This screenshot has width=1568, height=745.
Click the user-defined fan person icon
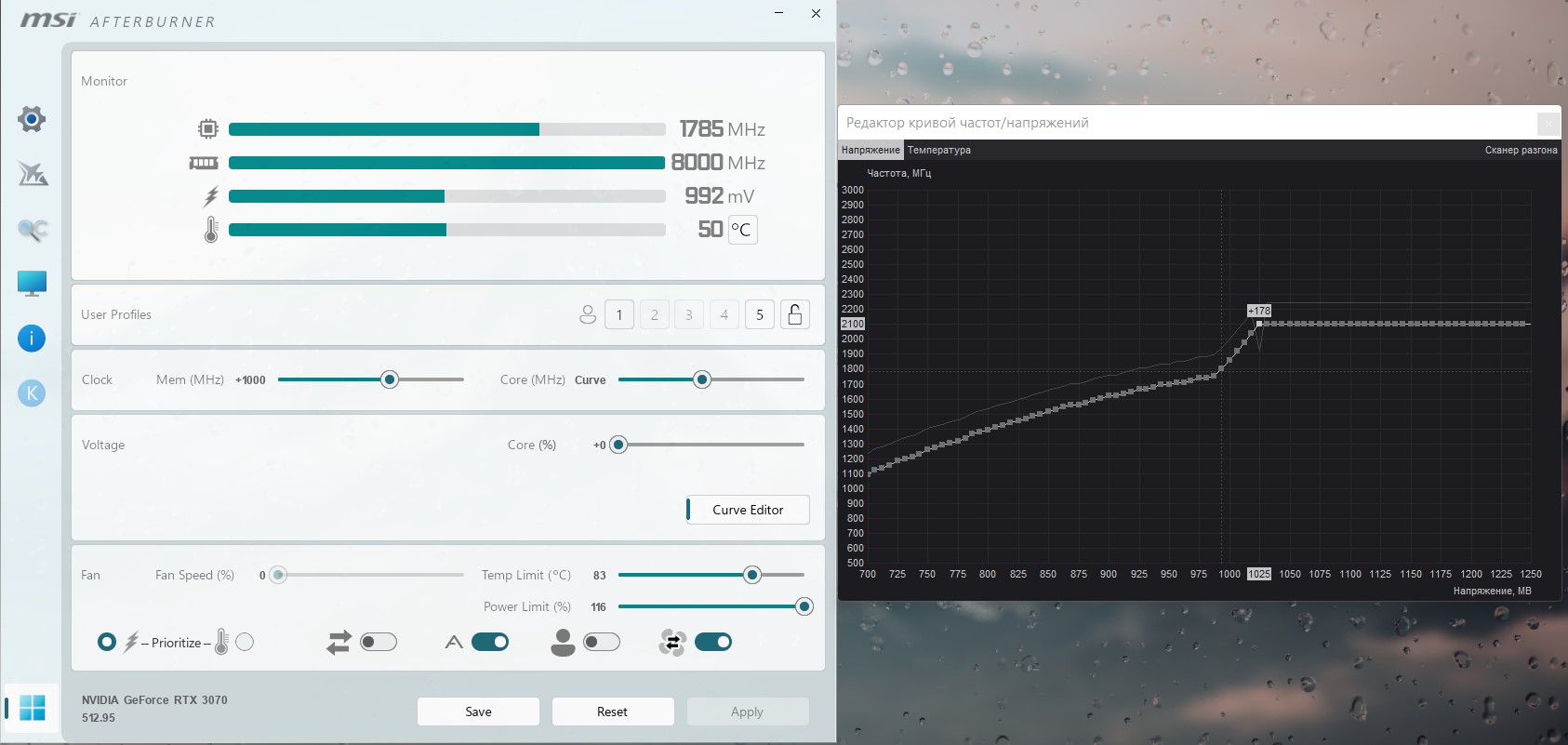coord(563,642)
